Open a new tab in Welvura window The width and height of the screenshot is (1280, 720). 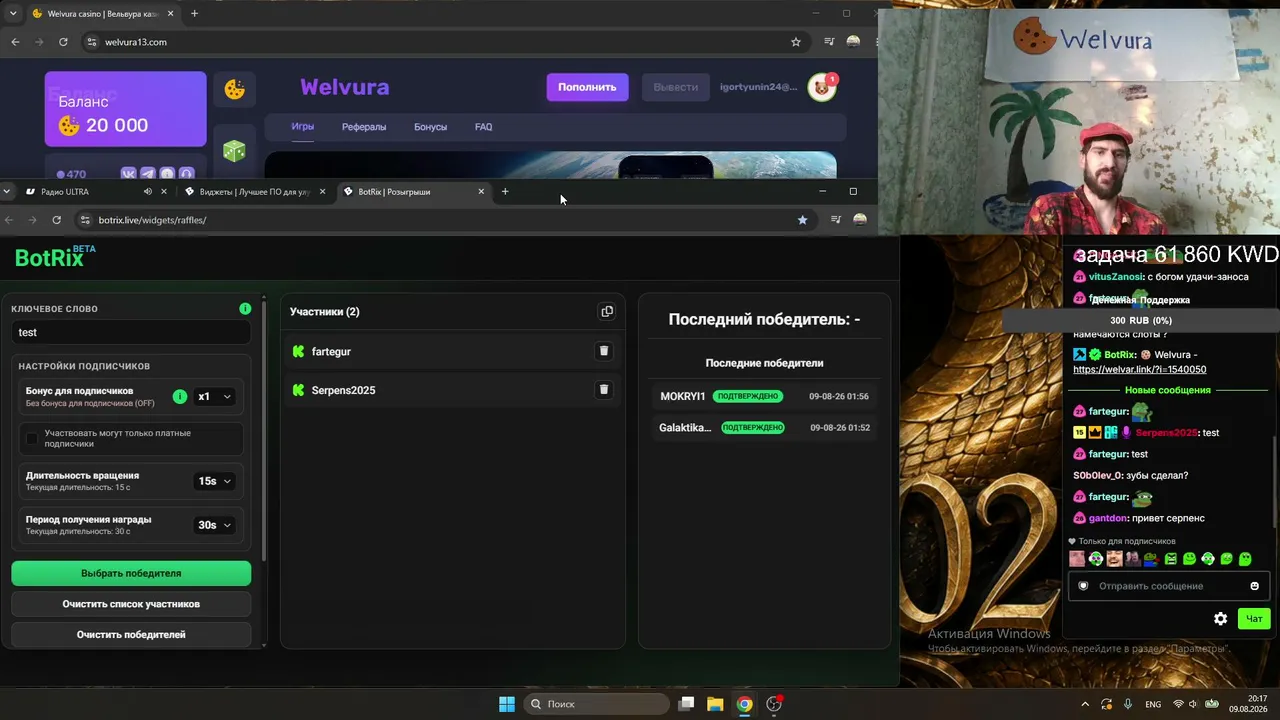coord(194,14)
